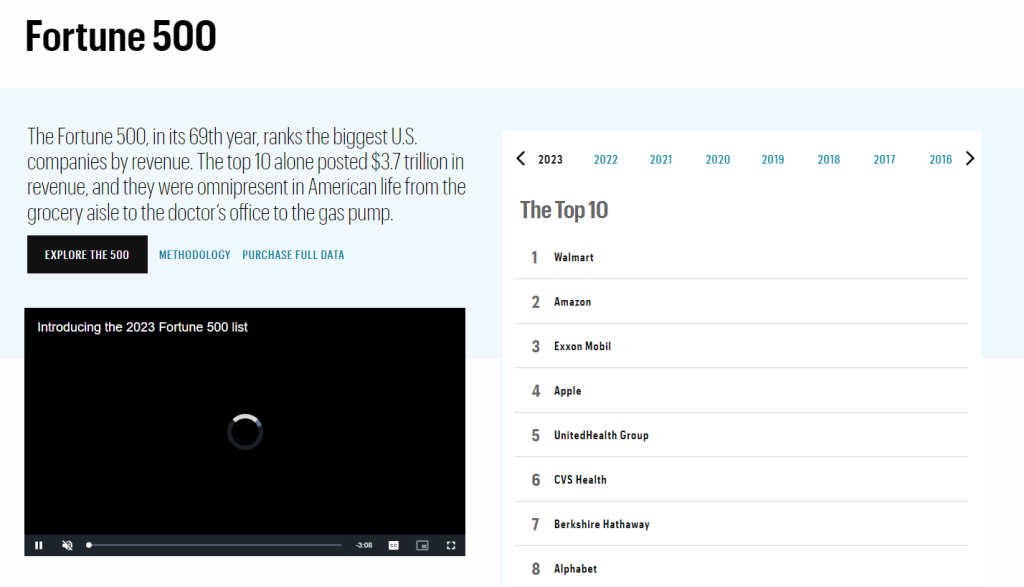Open Berkshire Hathaway's listing

point(601,524)
